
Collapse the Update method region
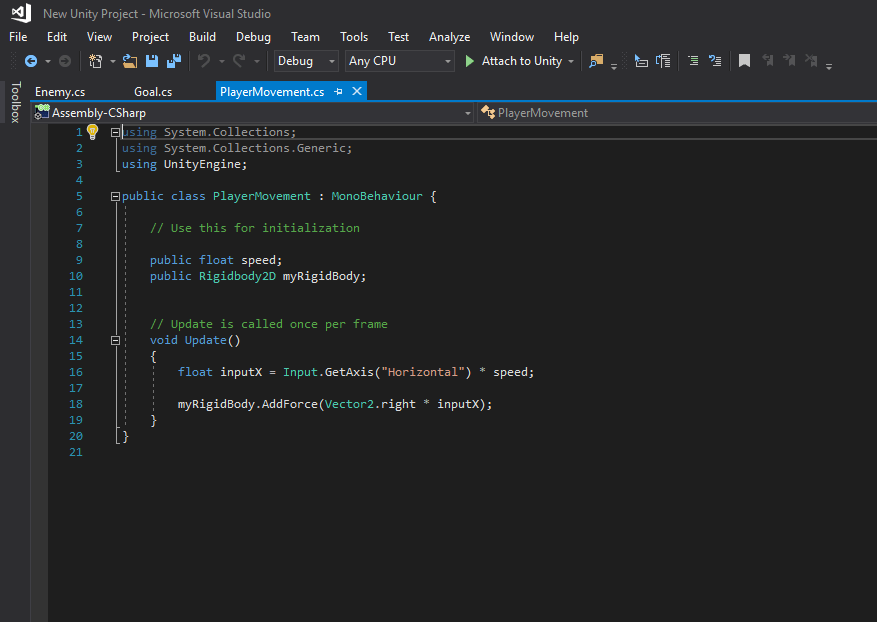pos(115,340)
